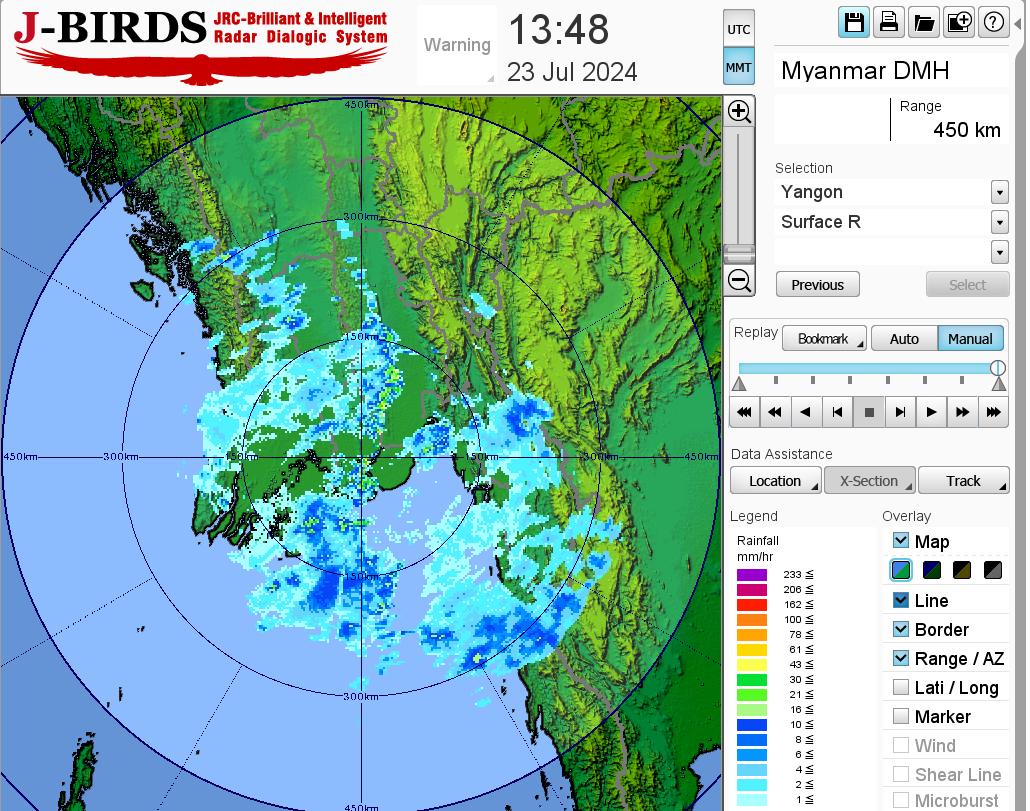Click the add new window icon
The width and height of the screenshot is (1030, 811).
point(958,23)
